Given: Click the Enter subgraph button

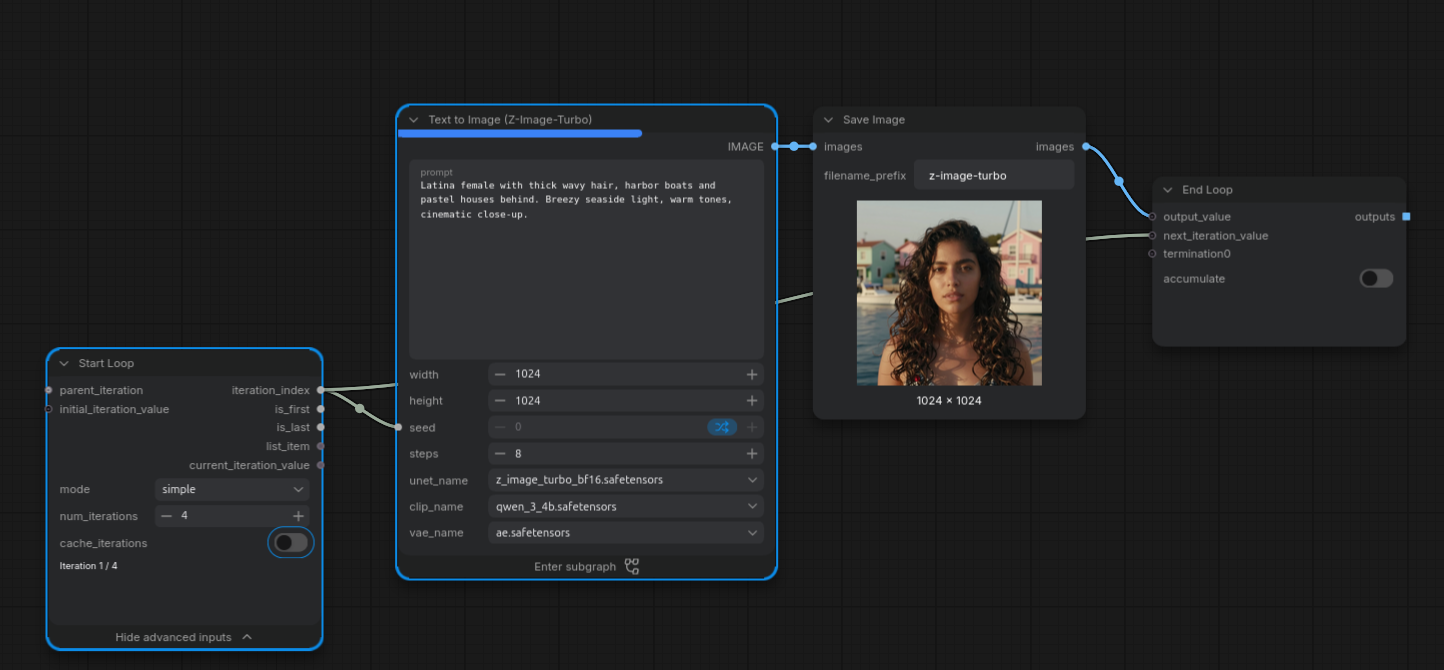Looking at the screenshot, I should pos(586,566).
